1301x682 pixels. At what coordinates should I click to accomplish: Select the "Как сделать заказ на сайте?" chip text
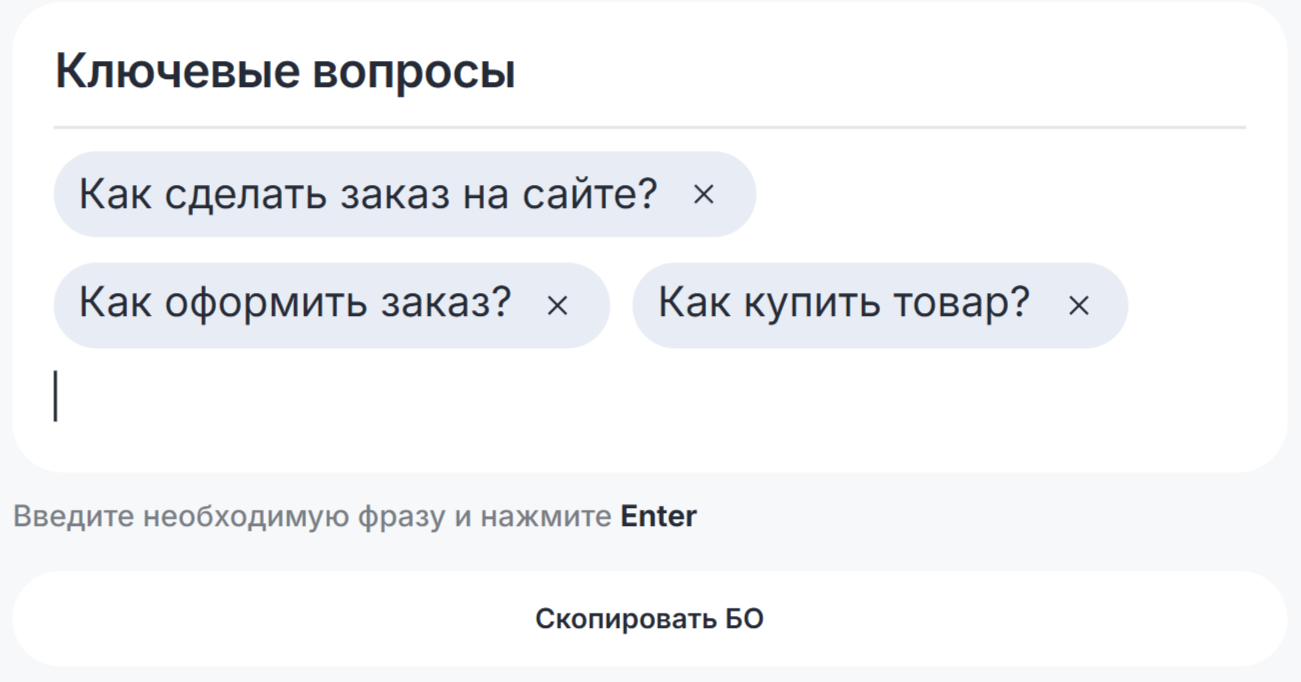tap(368, 194)
